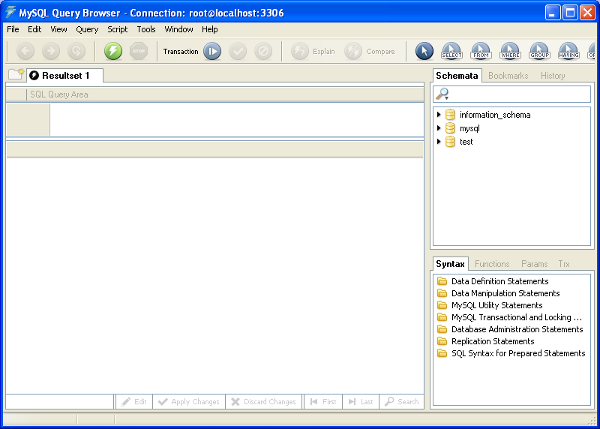Click inside the SQL Query Area editor
Screen dimensions: 600x429
[236, 120]
